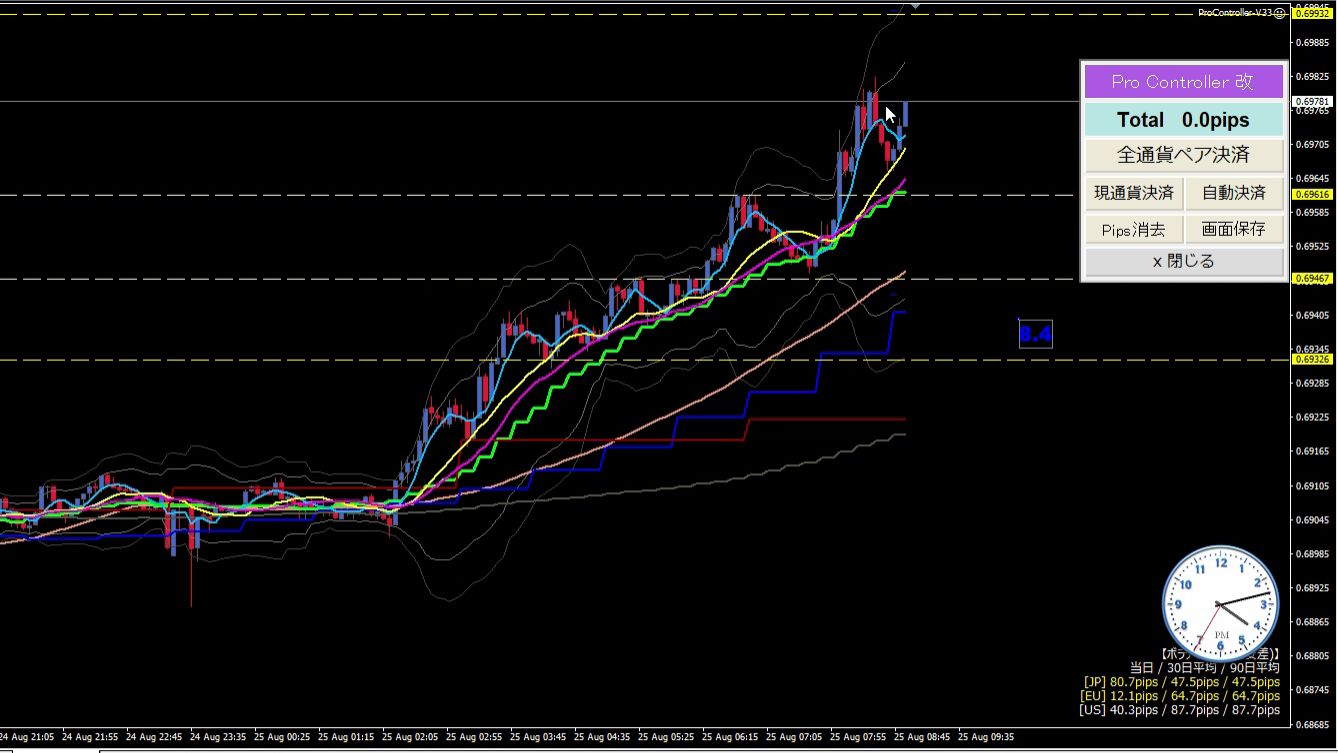Click the 当日 / 30日平均 / 90日平均 header text
Screen dimensions: 1338x753
point(1205,668)
